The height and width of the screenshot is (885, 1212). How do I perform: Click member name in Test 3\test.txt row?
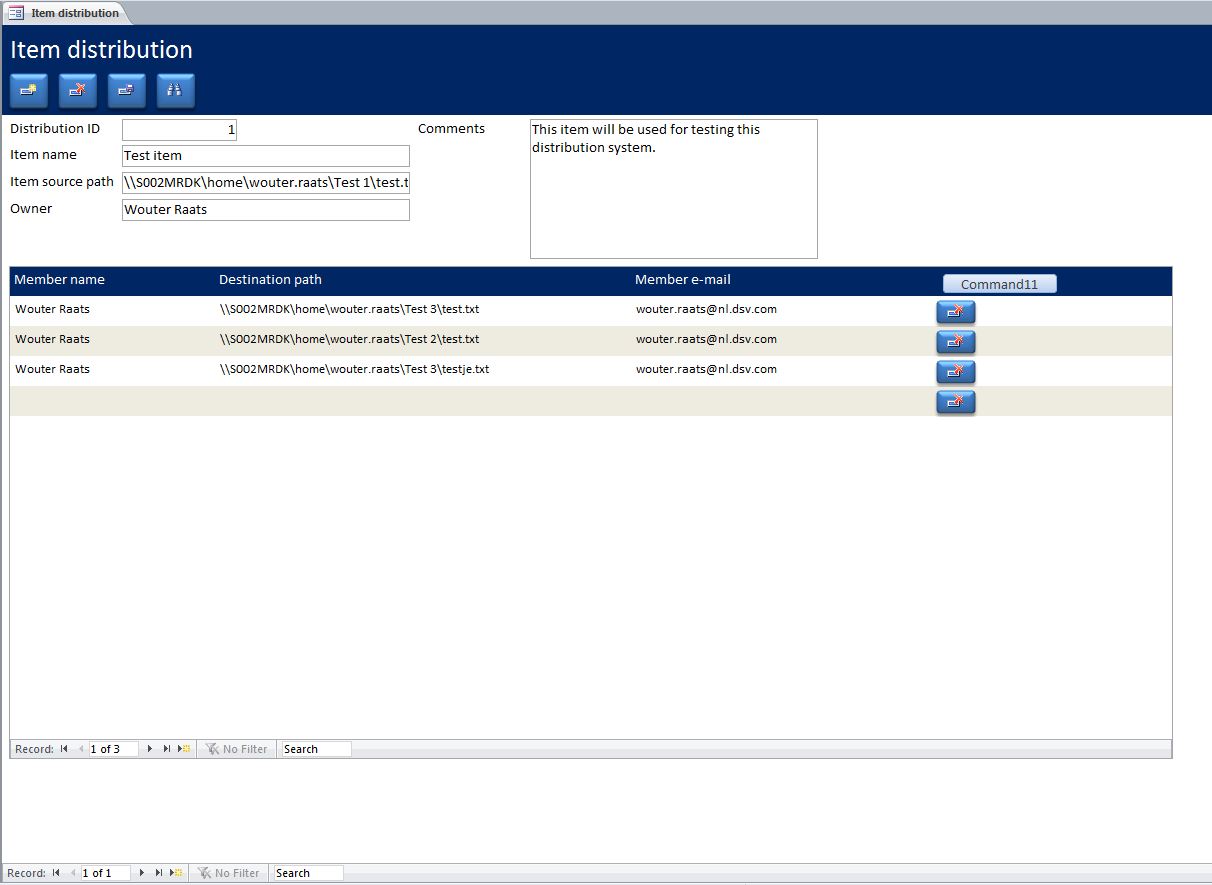[x=52, y=309]
